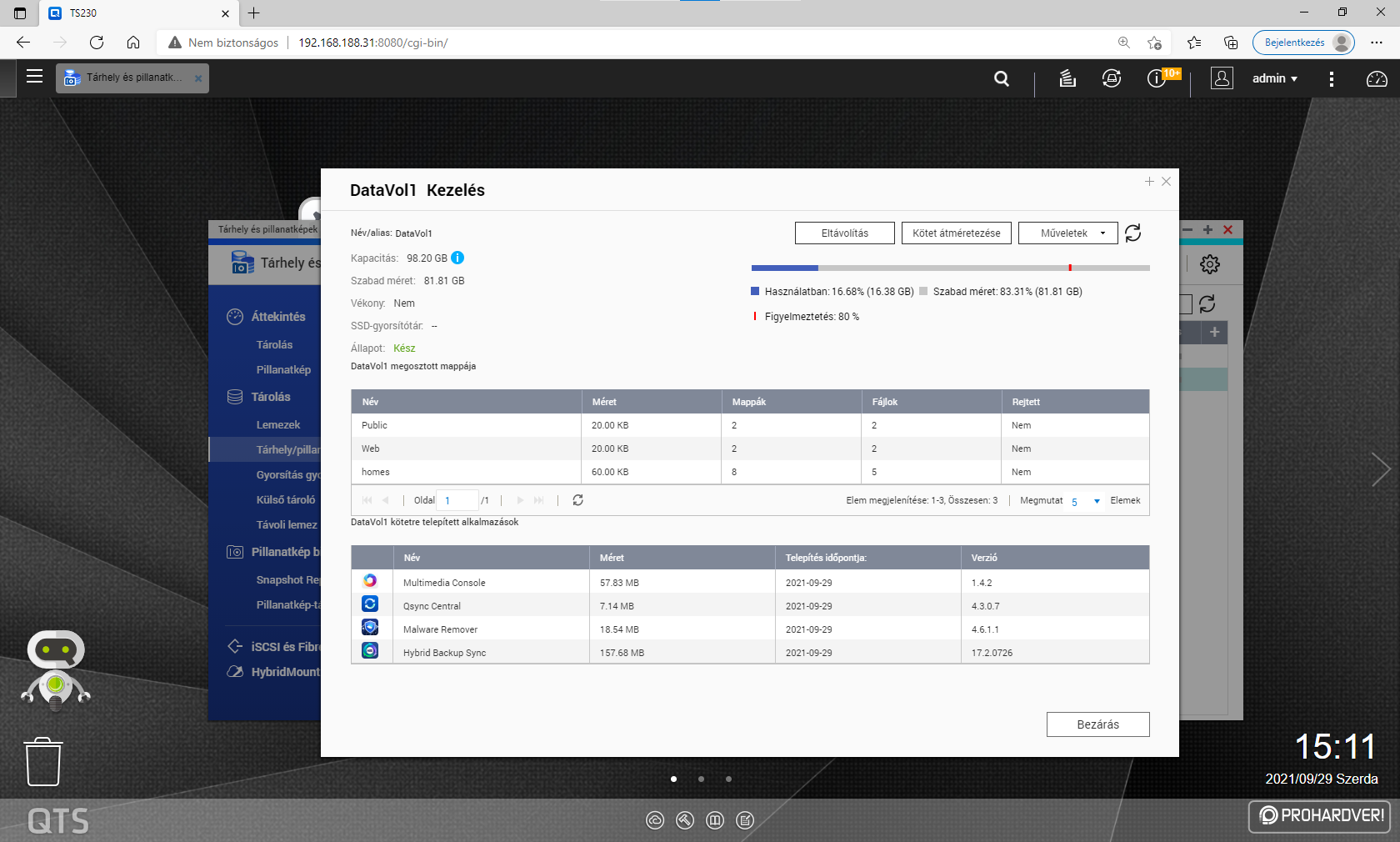Image resolution: width=1400 pixels, height=842 pixels.
Task: Open external devices sync icon
Action: point(1112,78)
